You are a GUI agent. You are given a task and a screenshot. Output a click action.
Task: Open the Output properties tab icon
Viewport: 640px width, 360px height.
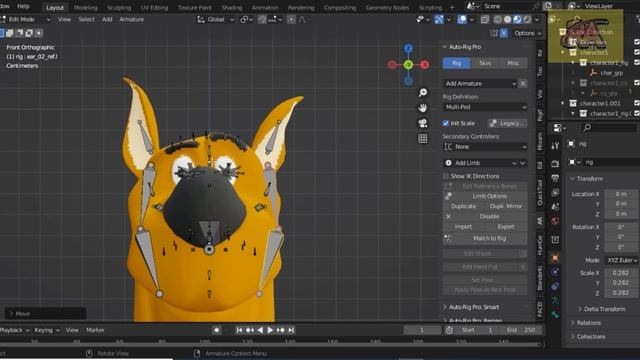click(x=555, y=178)
